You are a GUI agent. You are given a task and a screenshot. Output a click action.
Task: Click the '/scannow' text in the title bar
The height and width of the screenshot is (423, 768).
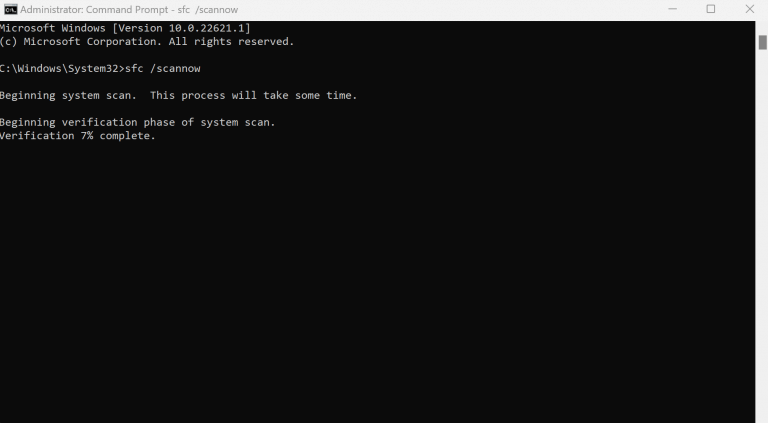tap(216, 10)
